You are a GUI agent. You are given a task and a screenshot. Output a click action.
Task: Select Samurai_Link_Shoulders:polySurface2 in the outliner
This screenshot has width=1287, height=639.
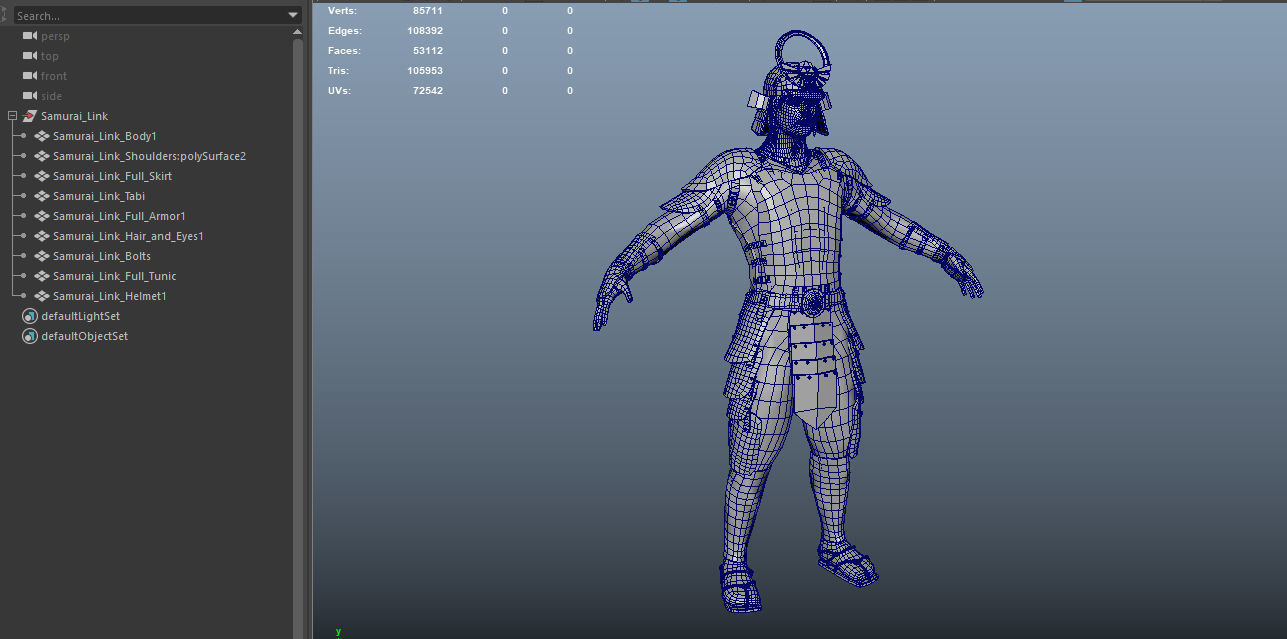(x=149, y=156)
